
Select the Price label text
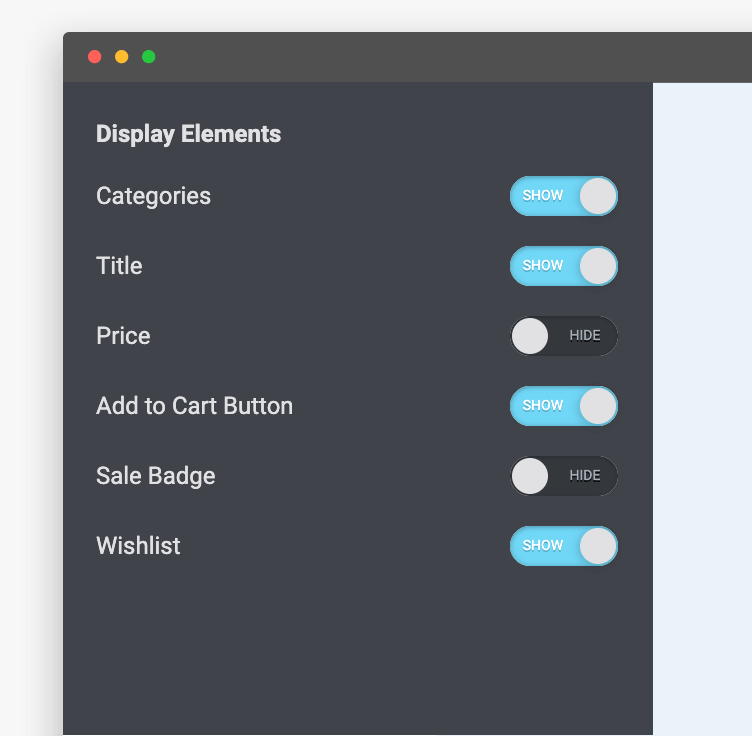pos(123,336)
